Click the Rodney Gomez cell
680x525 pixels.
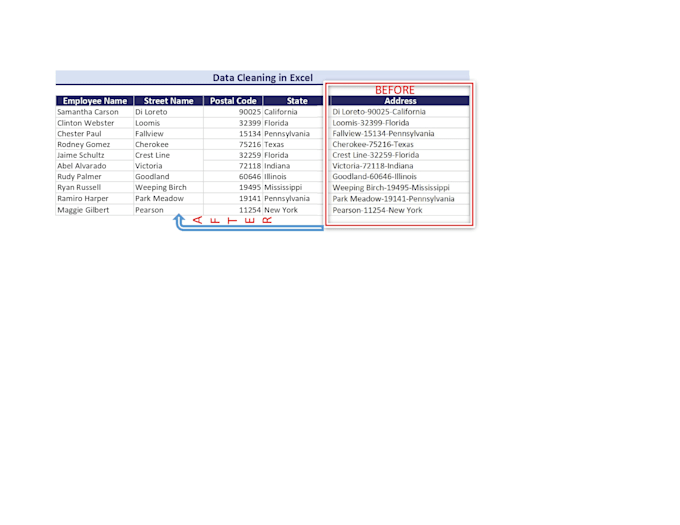(95, 144)
